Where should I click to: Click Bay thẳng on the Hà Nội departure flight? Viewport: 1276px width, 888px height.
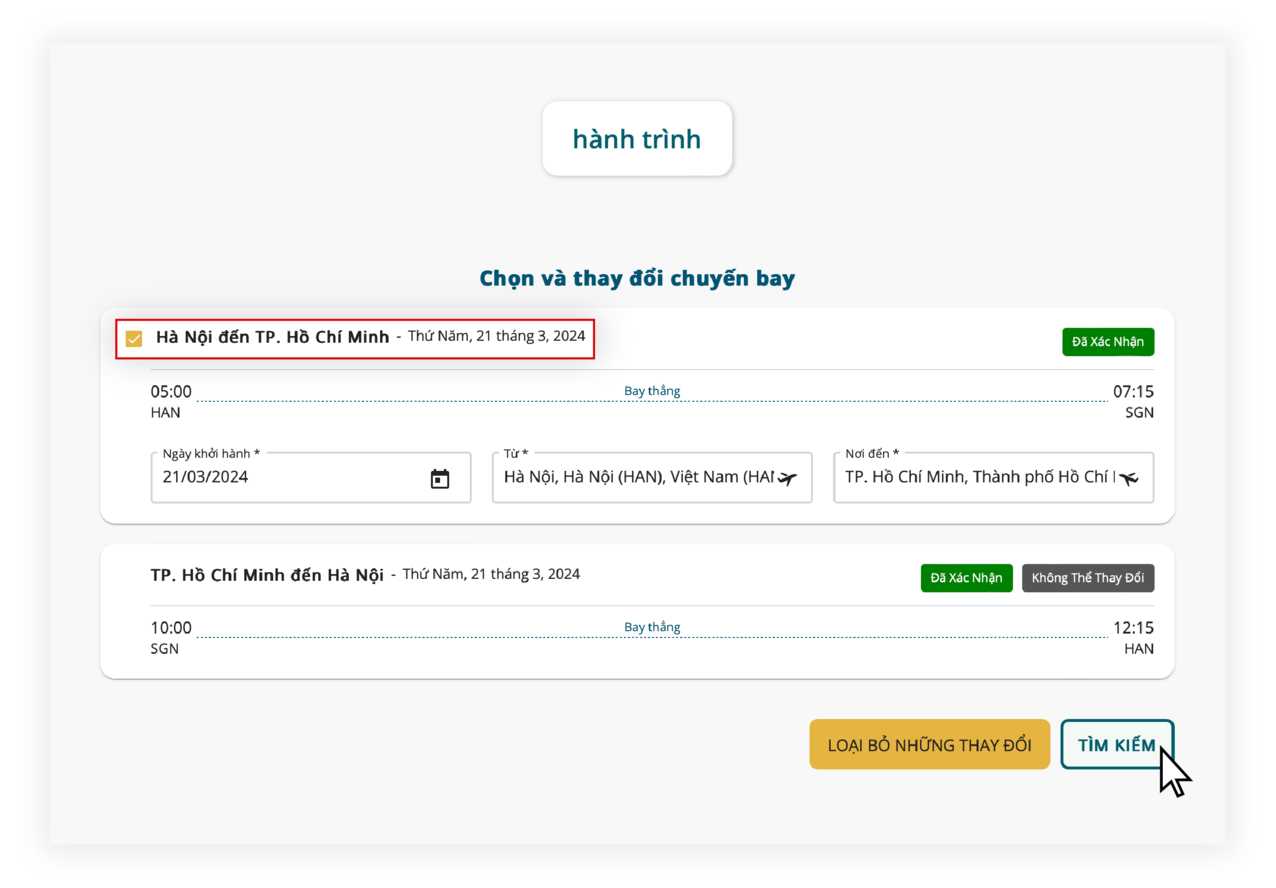652,390
